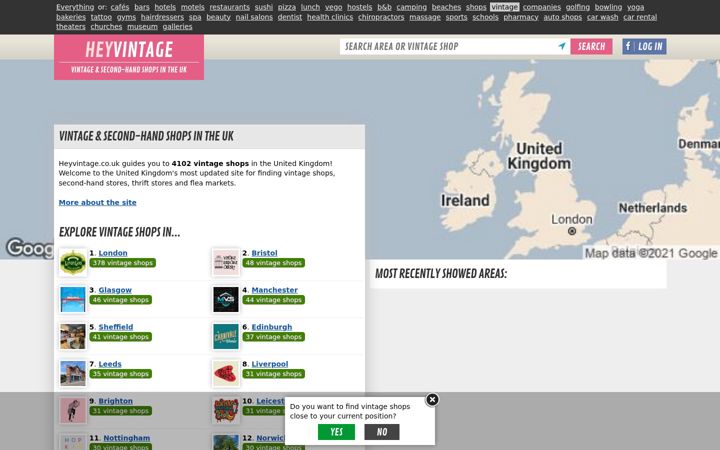Select the hotels category
The width and height of the screenshot is (720, 450).
pyautogui.click(x=165, y=7)
